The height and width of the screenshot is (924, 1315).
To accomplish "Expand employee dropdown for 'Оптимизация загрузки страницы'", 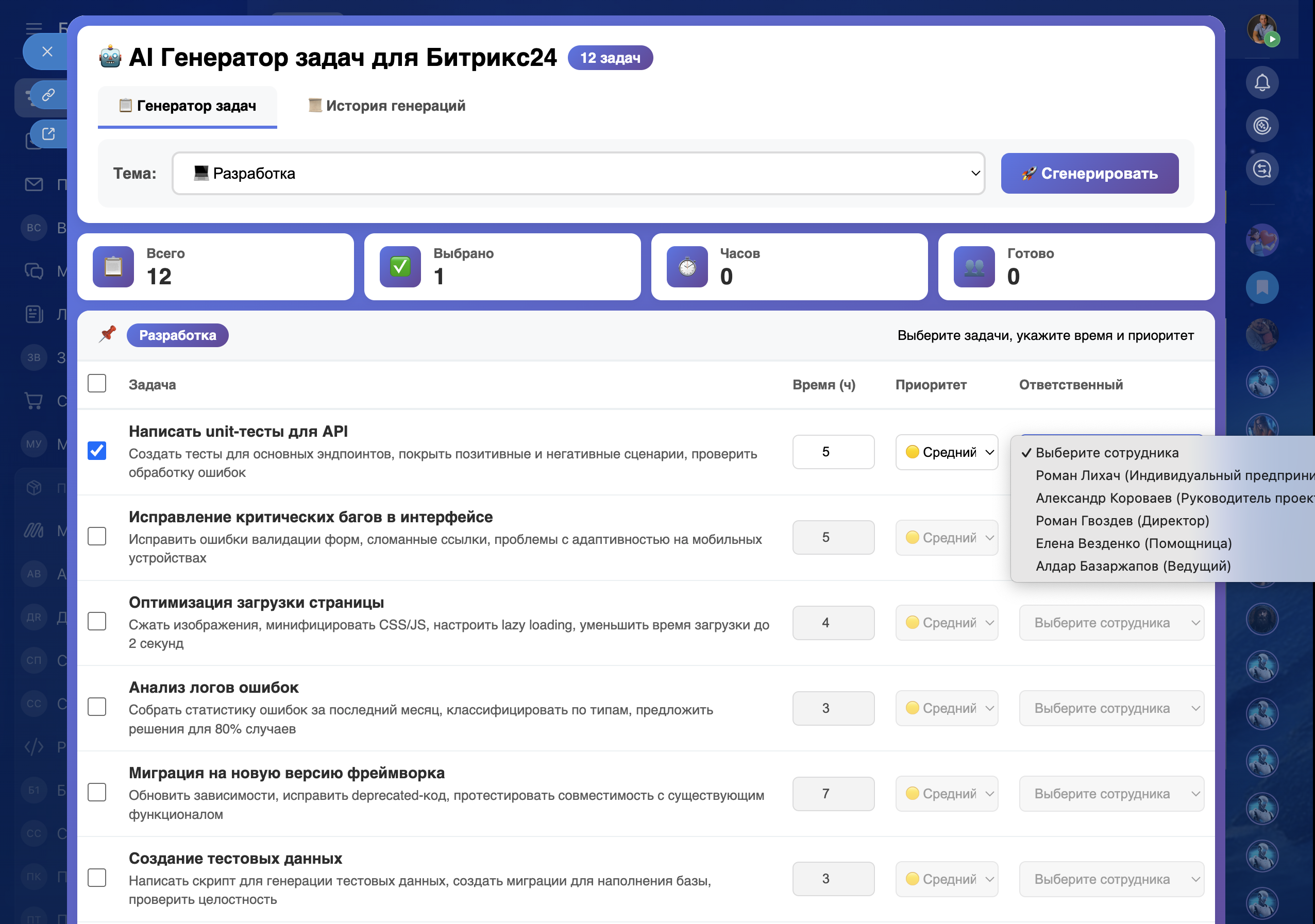I will [x=1110, y=623].
